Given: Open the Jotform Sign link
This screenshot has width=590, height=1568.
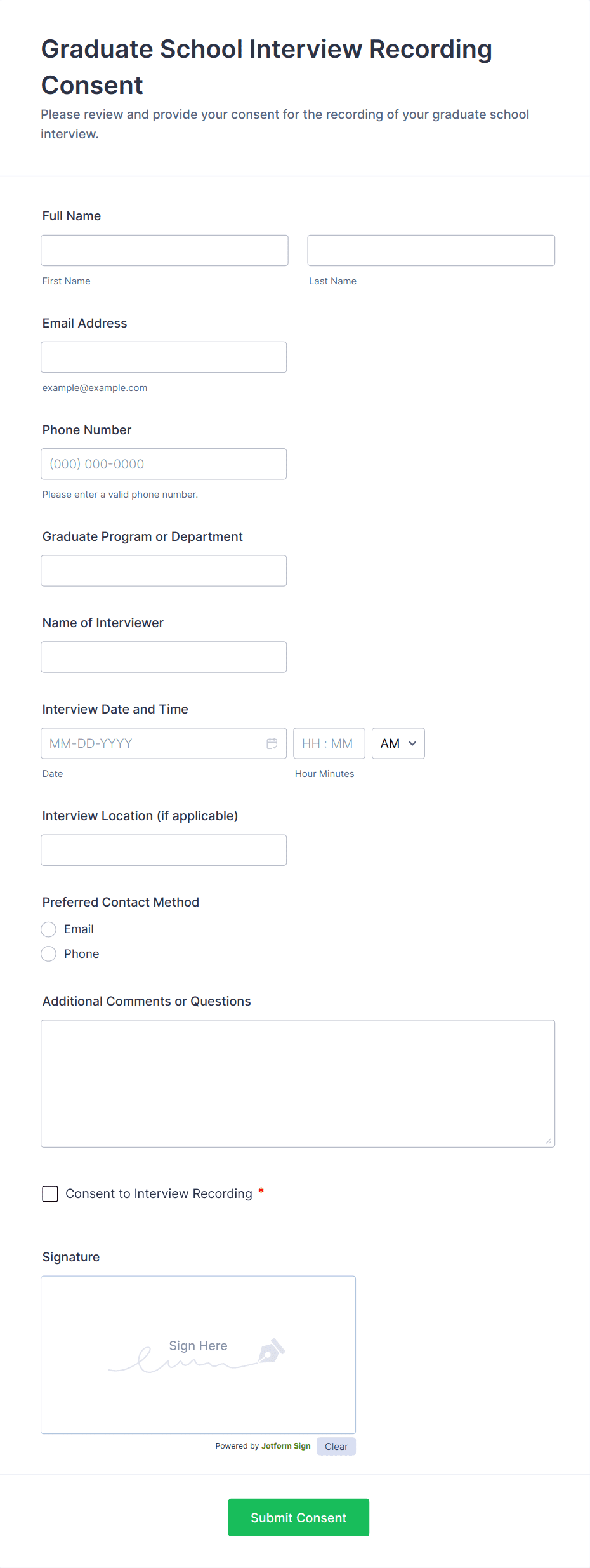Looking at the screenshot, I should pyautogui.click(x=285, y=1446).
